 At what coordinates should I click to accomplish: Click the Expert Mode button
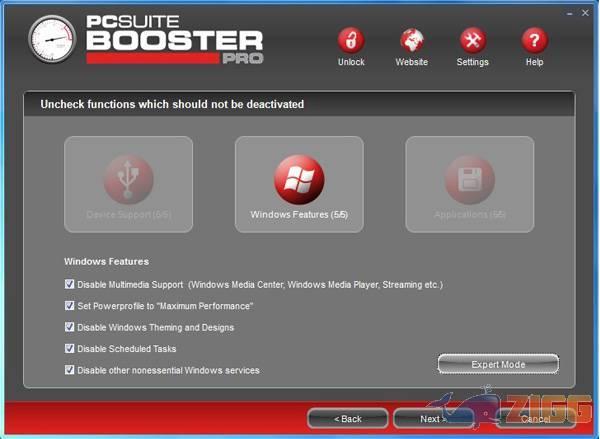498,364
